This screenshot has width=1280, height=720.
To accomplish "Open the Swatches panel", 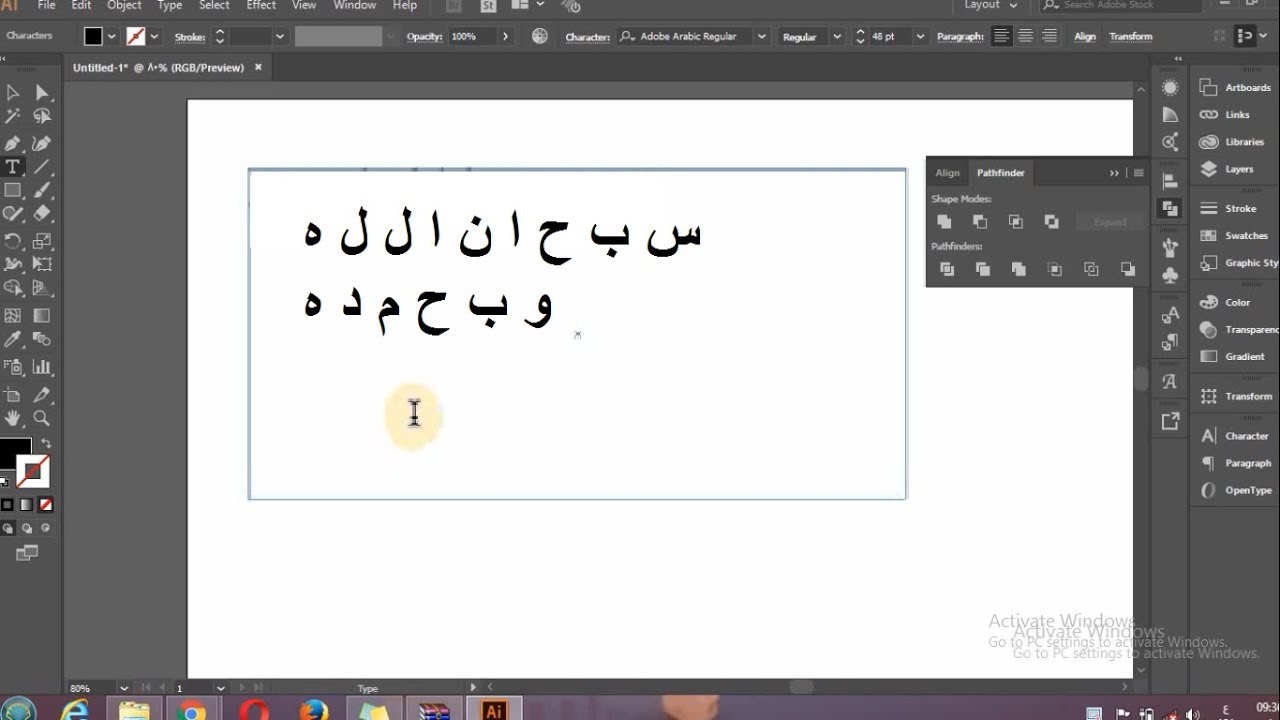I will click(1240, 235).
